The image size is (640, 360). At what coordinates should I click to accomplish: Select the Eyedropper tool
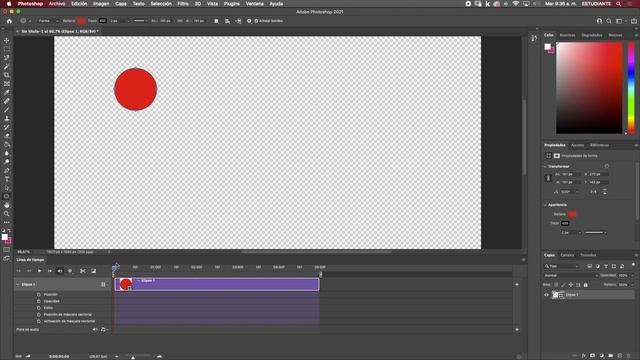click(x=7, y=92)
